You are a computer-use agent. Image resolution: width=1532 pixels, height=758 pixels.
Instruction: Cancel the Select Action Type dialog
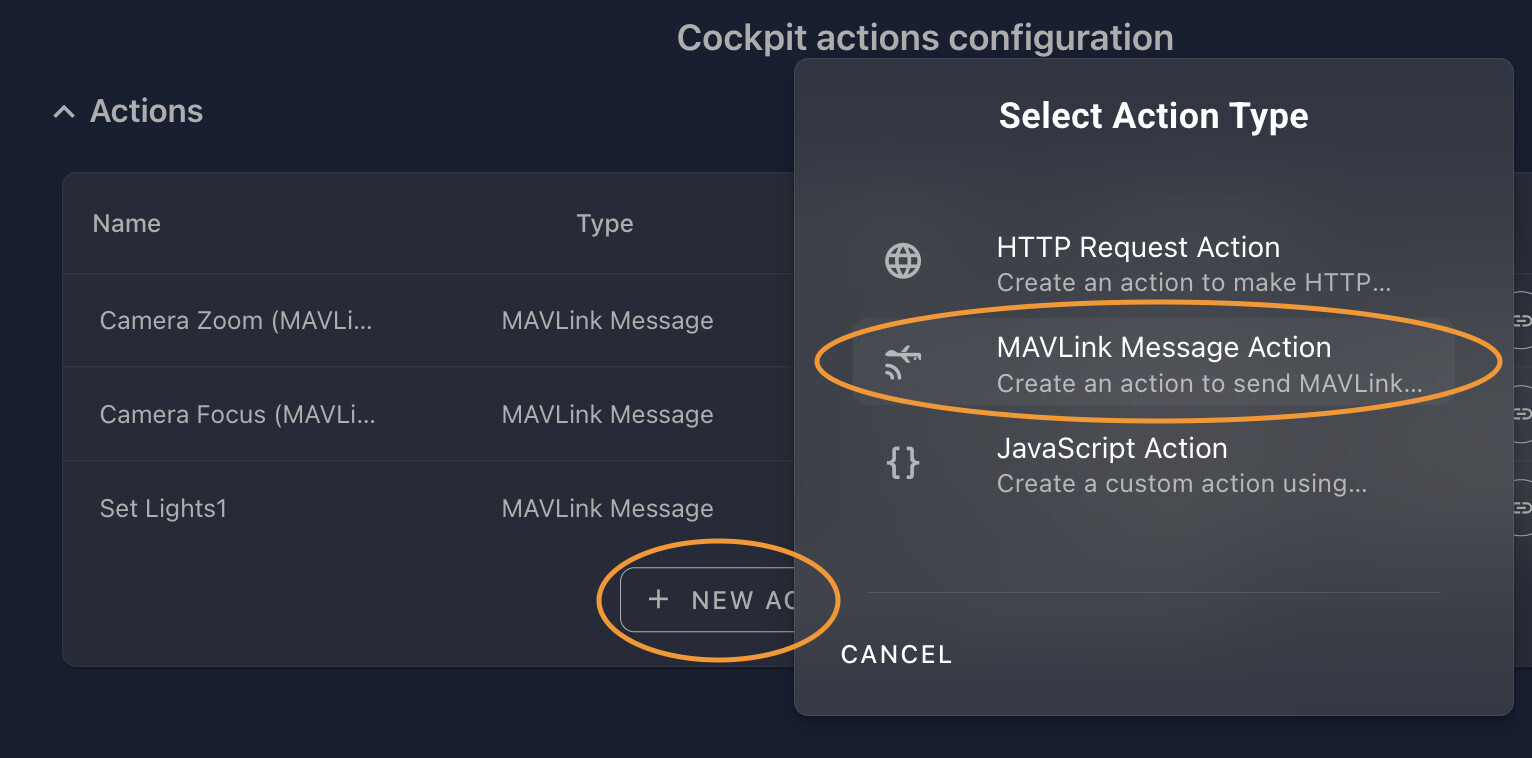click(x=896, y=654)
